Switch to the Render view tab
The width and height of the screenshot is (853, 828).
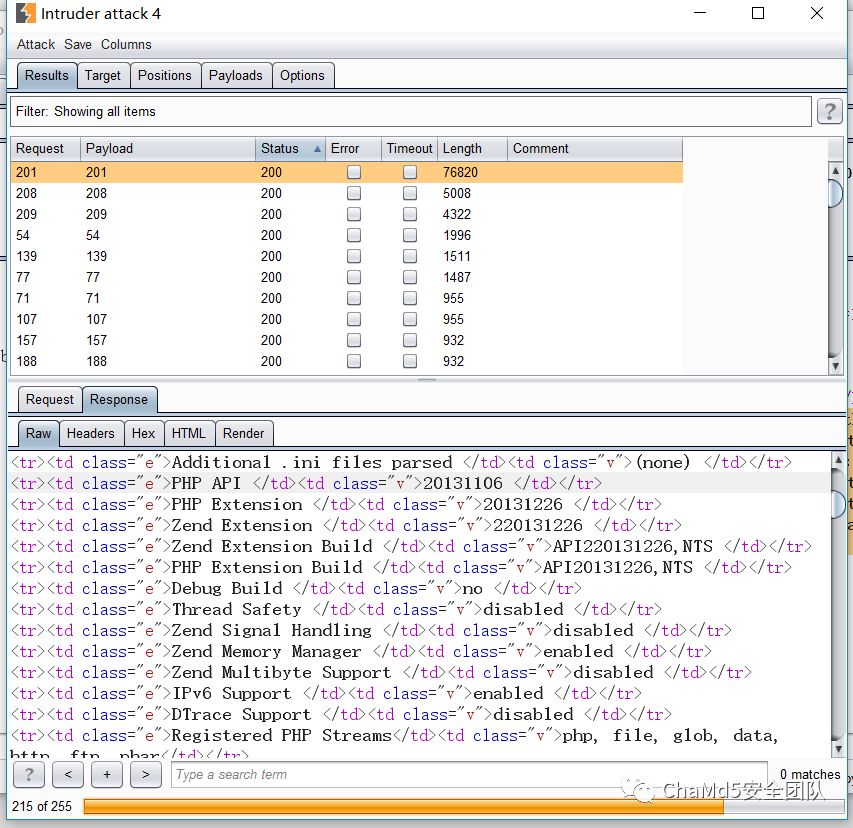click(244, 434)
